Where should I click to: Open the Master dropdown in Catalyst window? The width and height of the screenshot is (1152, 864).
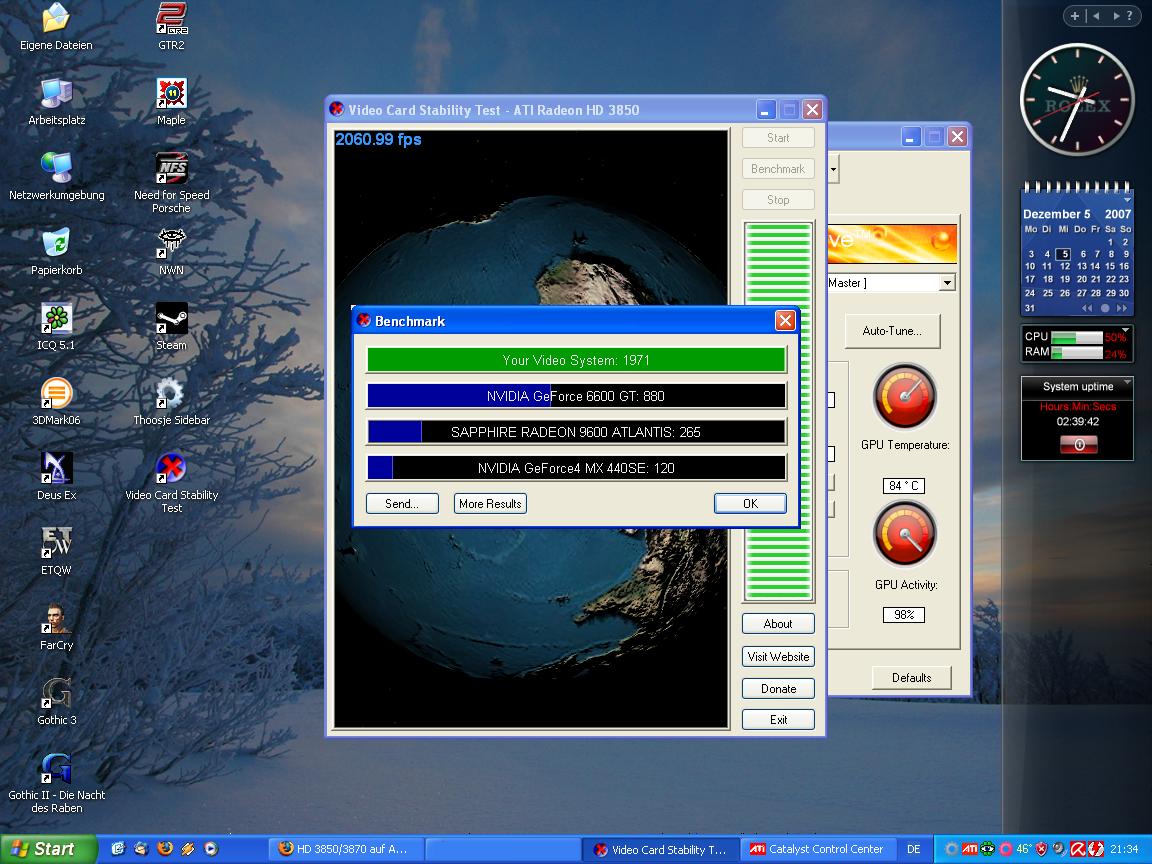coord(947,283)
